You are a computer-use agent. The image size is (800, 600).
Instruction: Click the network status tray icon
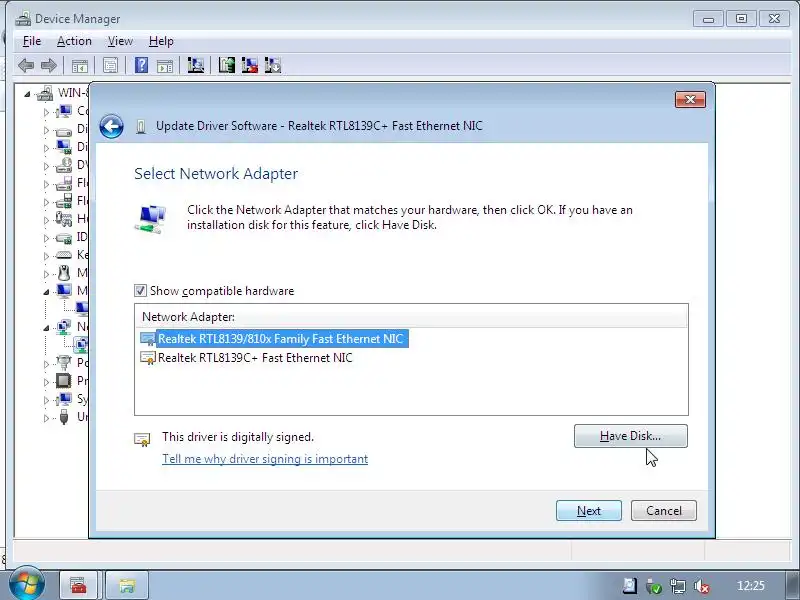click(x=678, y=586)
